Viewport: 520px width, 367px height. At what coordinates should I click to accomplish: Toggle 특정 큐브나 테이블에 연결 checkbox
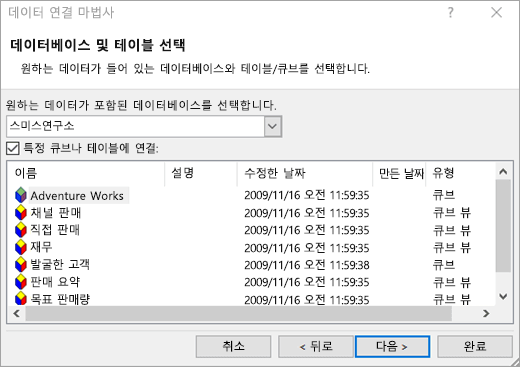click(x=13, y=148)
